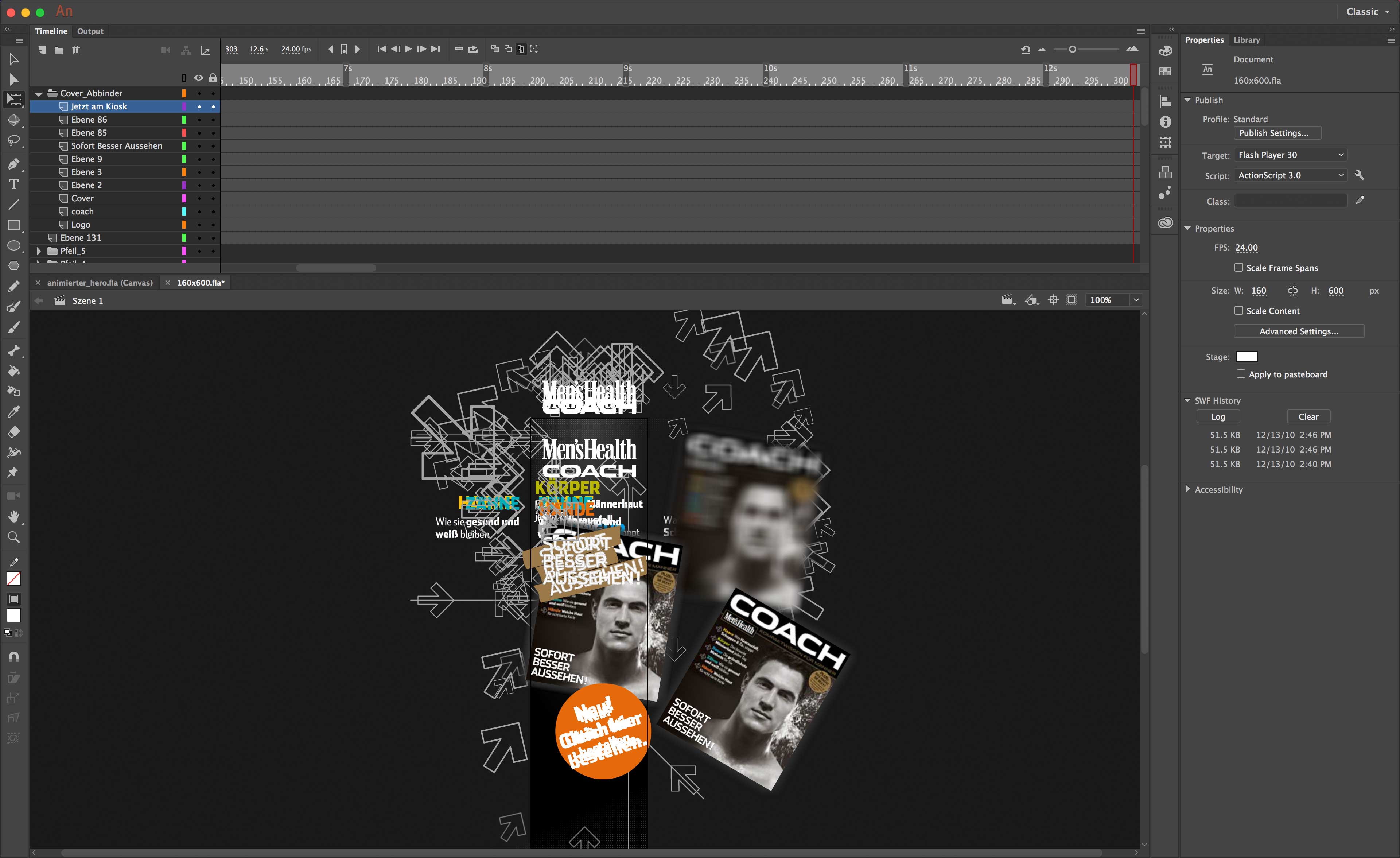The image size is (1400, 858).
Task: Switch to the Output tab
Action: click(90, 31)
